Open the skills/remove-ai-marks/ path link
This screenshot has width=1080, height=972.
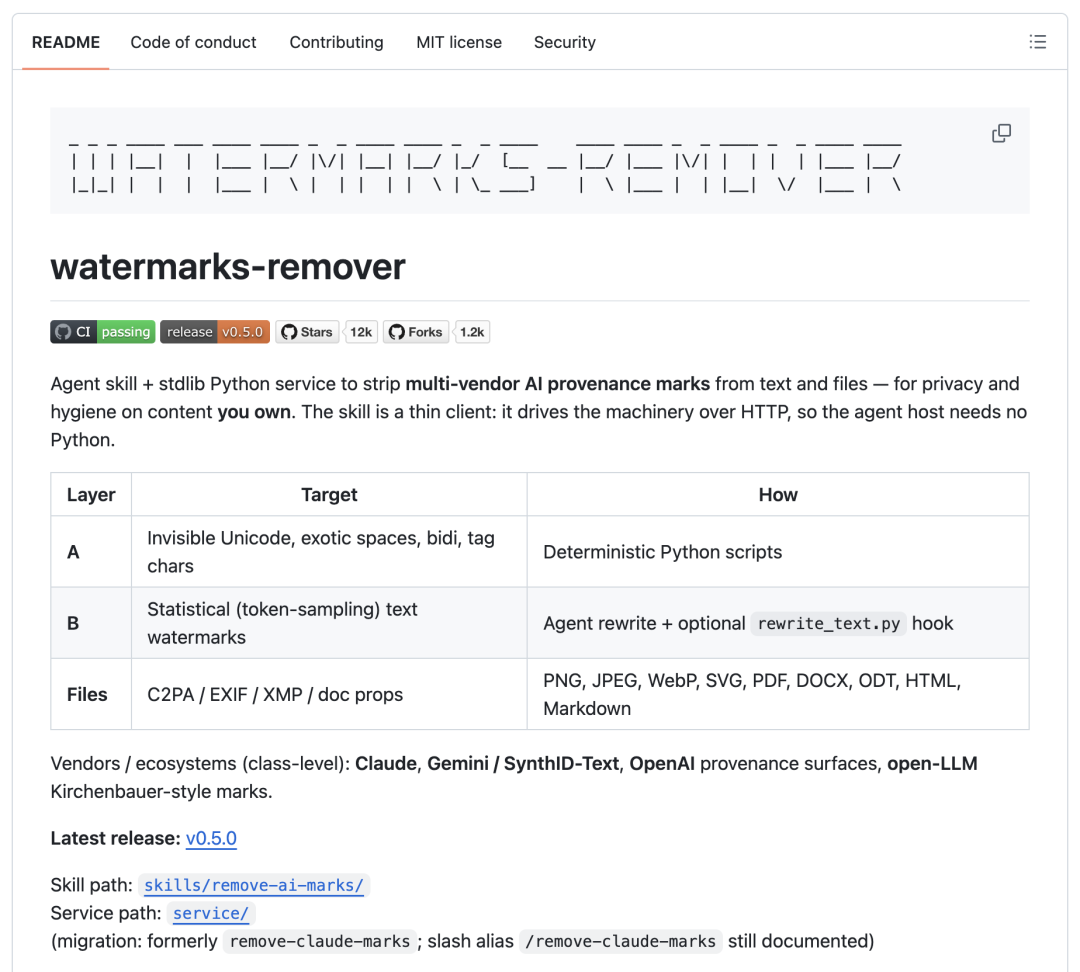click(x=253, y=885)
